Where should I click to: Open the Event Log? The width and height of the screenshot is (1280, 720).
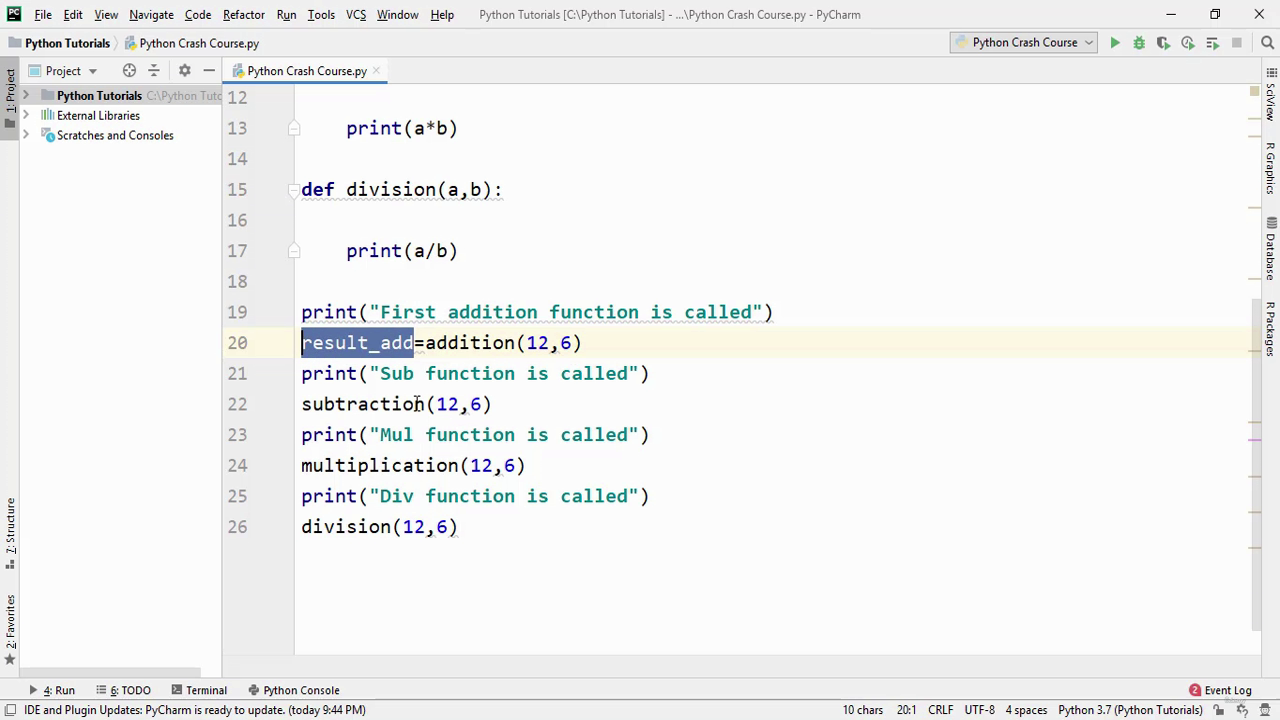click(1220, 690)
